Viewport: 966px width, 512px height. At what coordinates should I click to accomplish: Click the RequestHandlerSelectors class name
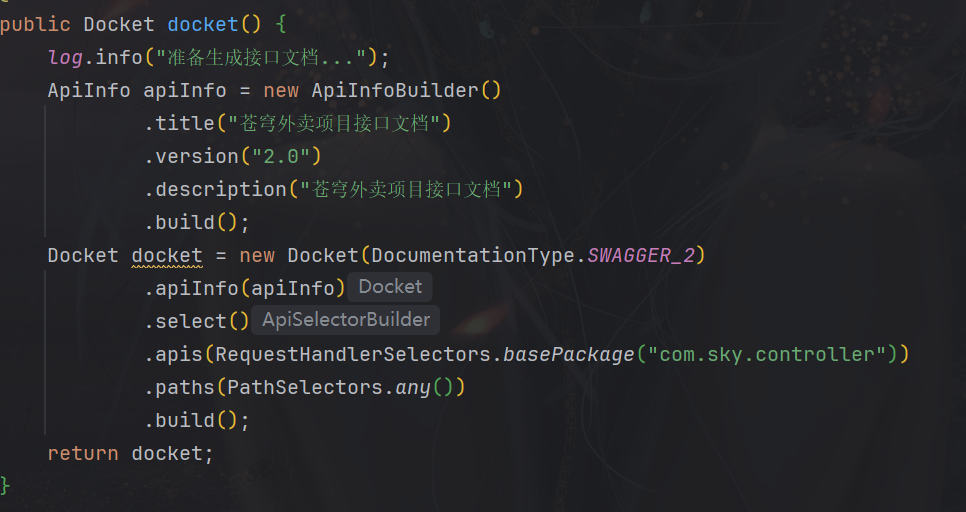(x=353, y=354)
